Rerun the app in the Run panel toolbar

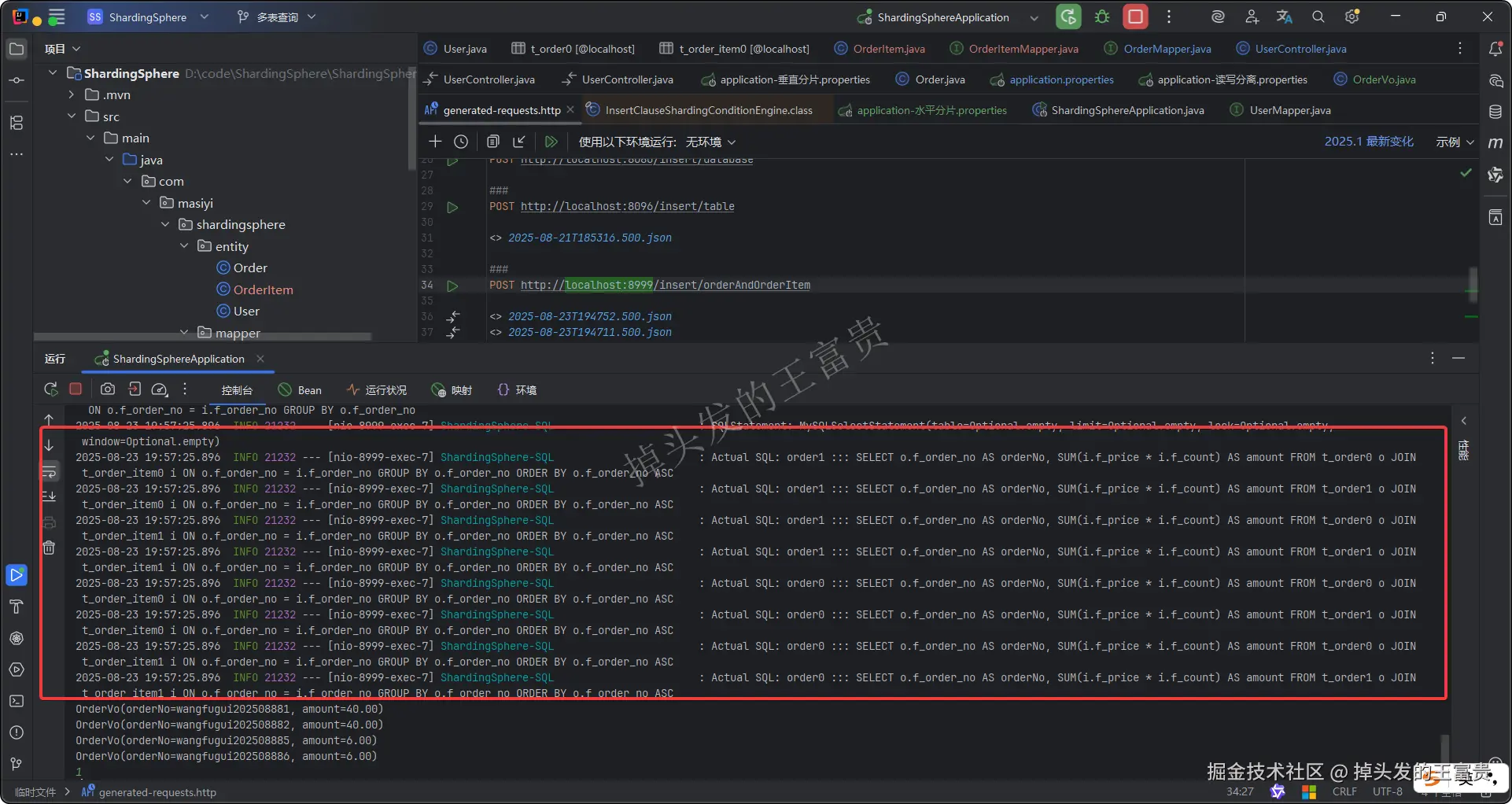coord(51,389)
